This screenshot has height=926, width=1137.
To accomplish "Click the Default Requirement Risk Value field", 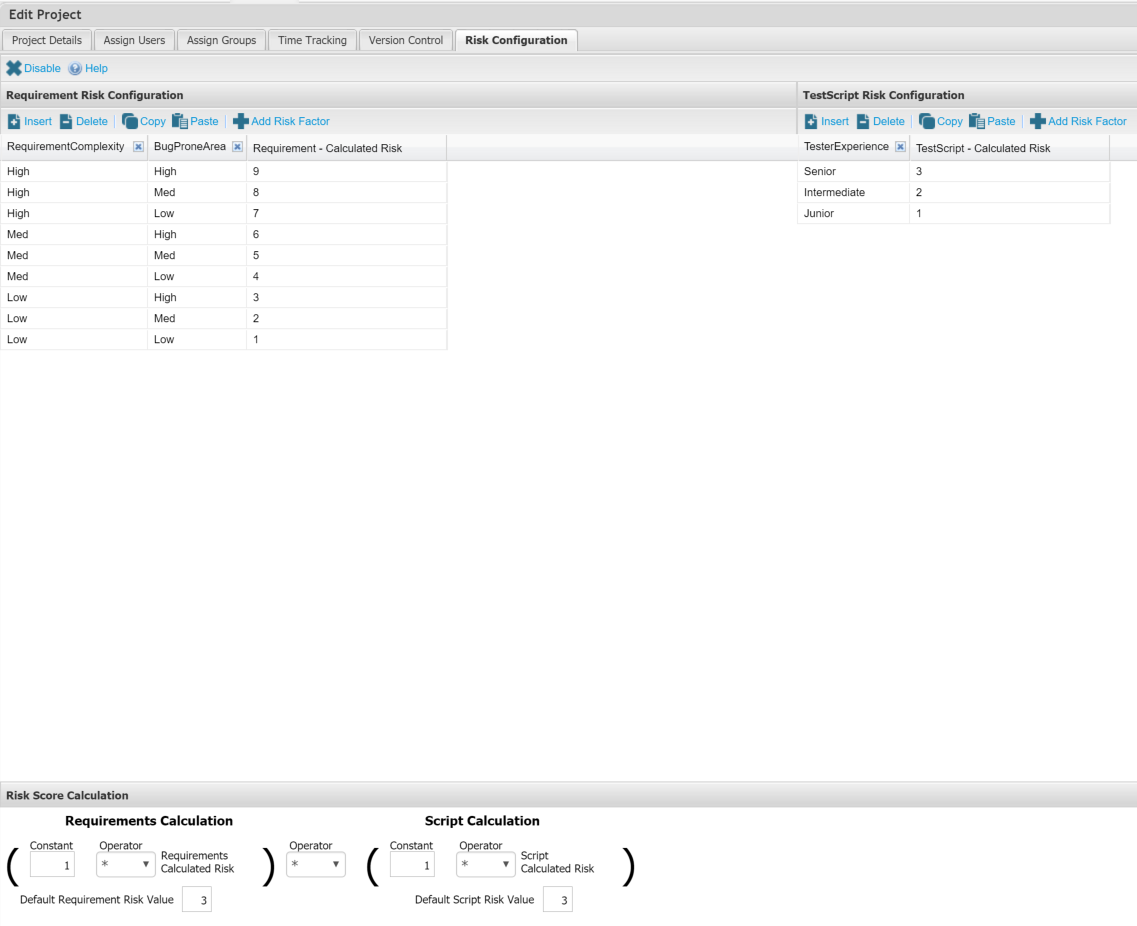I will pyautogui.click(x=197, y=900).
